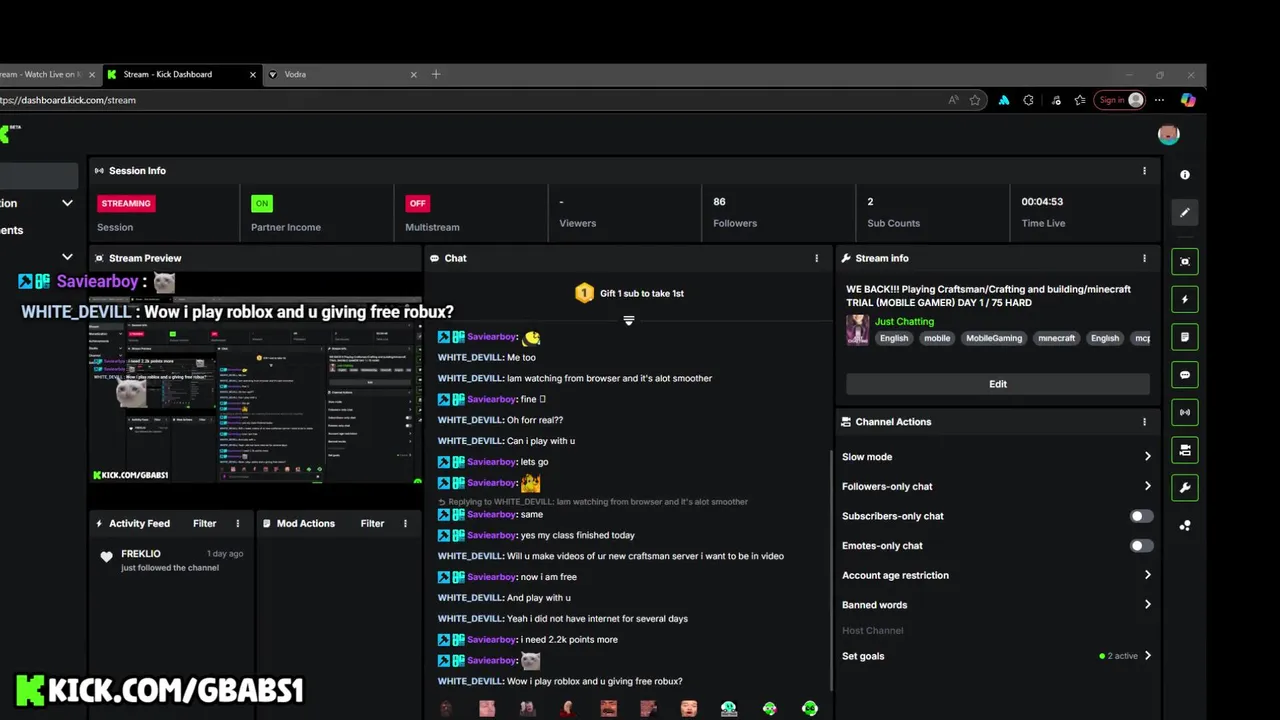Open the Session Info three-dot menu

[x=1145, y=171]
